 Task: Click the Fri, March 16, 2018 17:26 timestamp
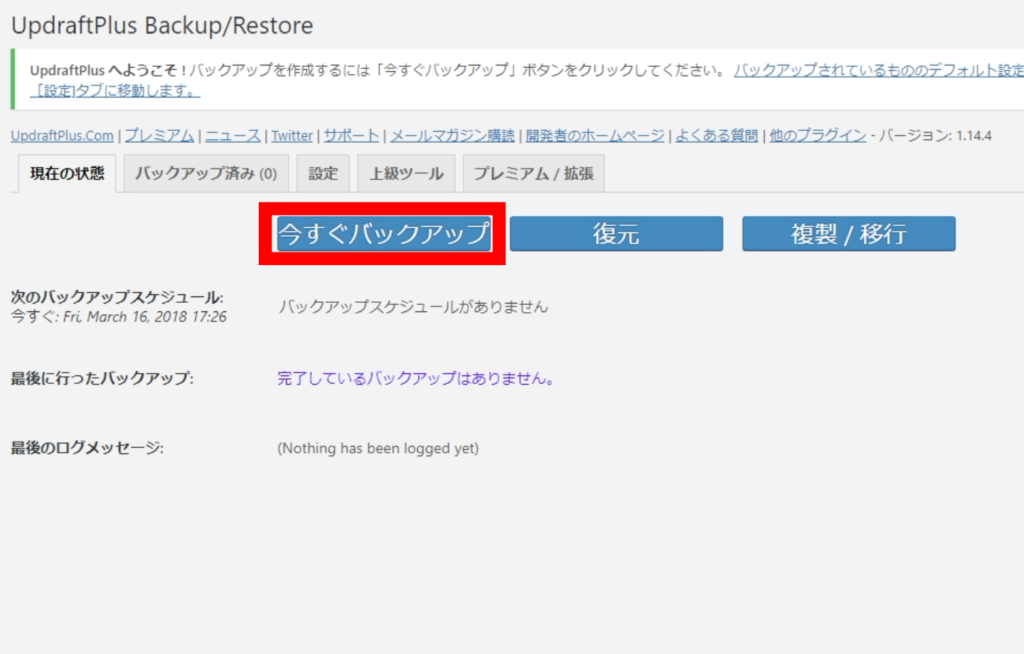tap(145, 317)
